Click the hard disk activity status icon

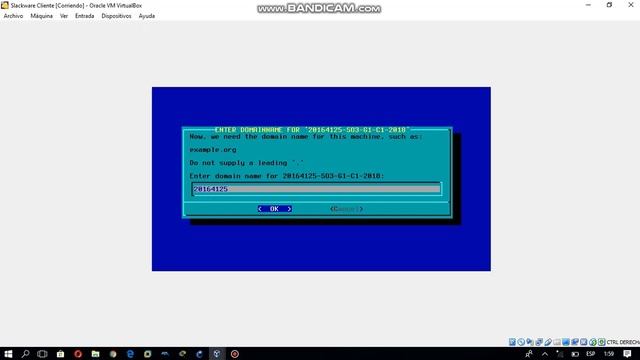pyautogui.click(x=512, y=342)
